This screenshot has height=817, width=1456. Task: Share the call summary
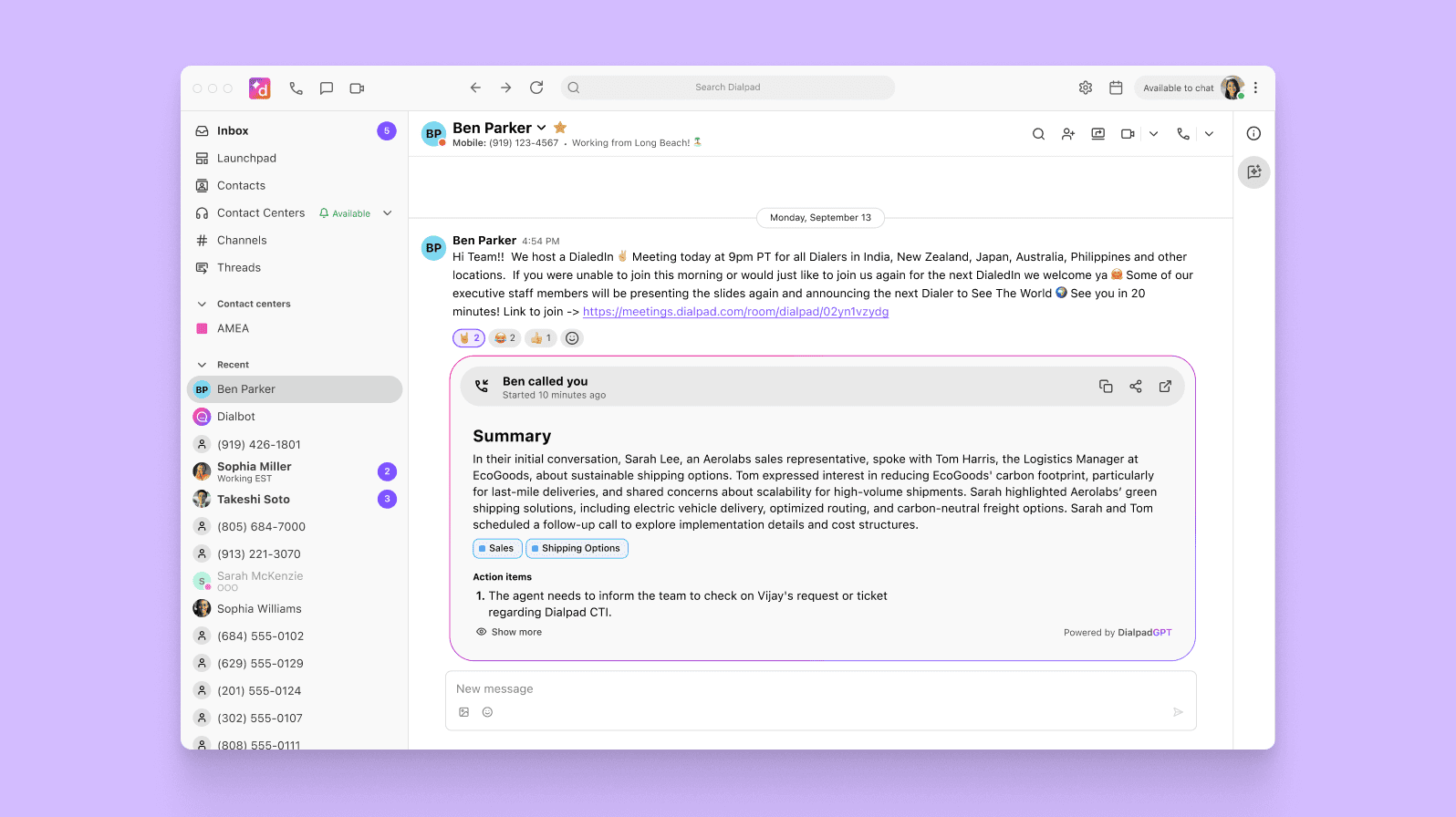(x=1135, y=387)
